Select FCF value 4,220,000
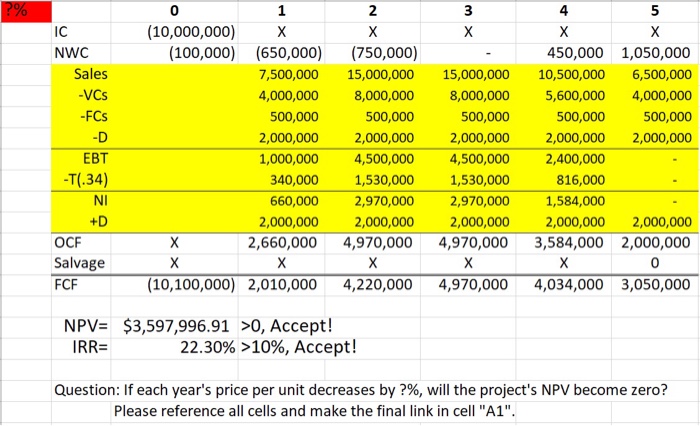This screenshot has height=426, width=700. pos(377,284)
